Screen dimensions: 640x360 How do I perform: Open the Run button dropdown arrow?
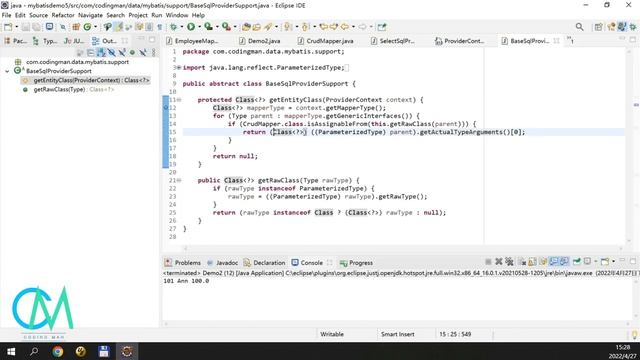[x=200, y=27]
